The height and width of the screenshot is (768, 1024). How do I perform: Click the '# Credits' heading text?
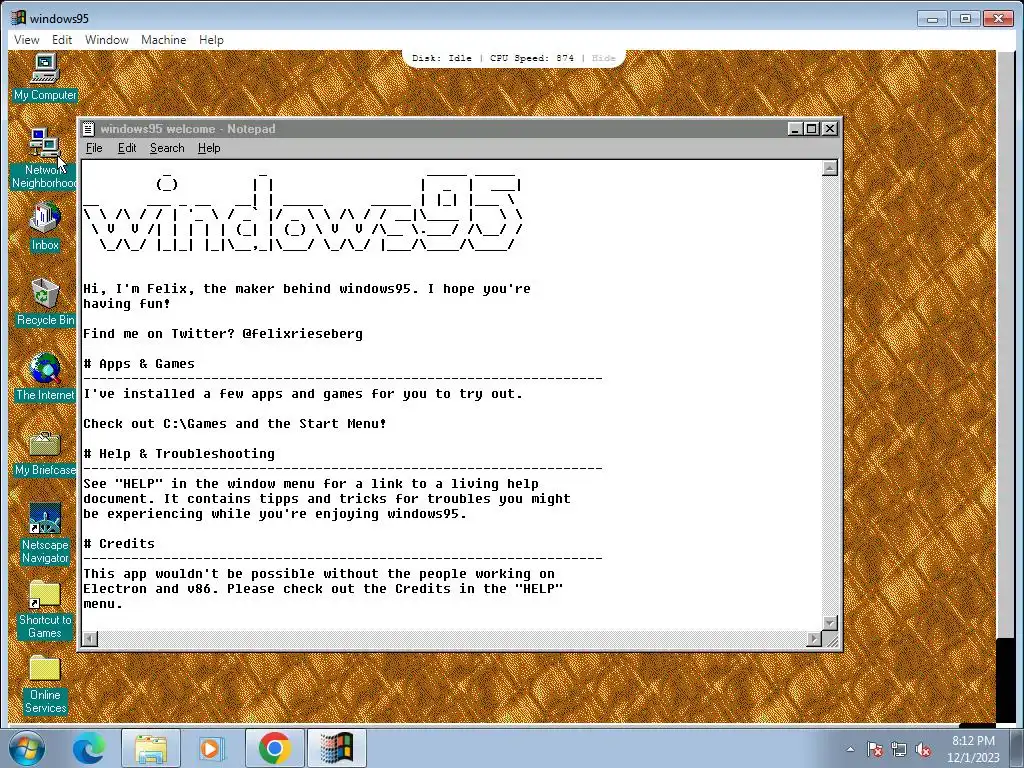[120, 544]
